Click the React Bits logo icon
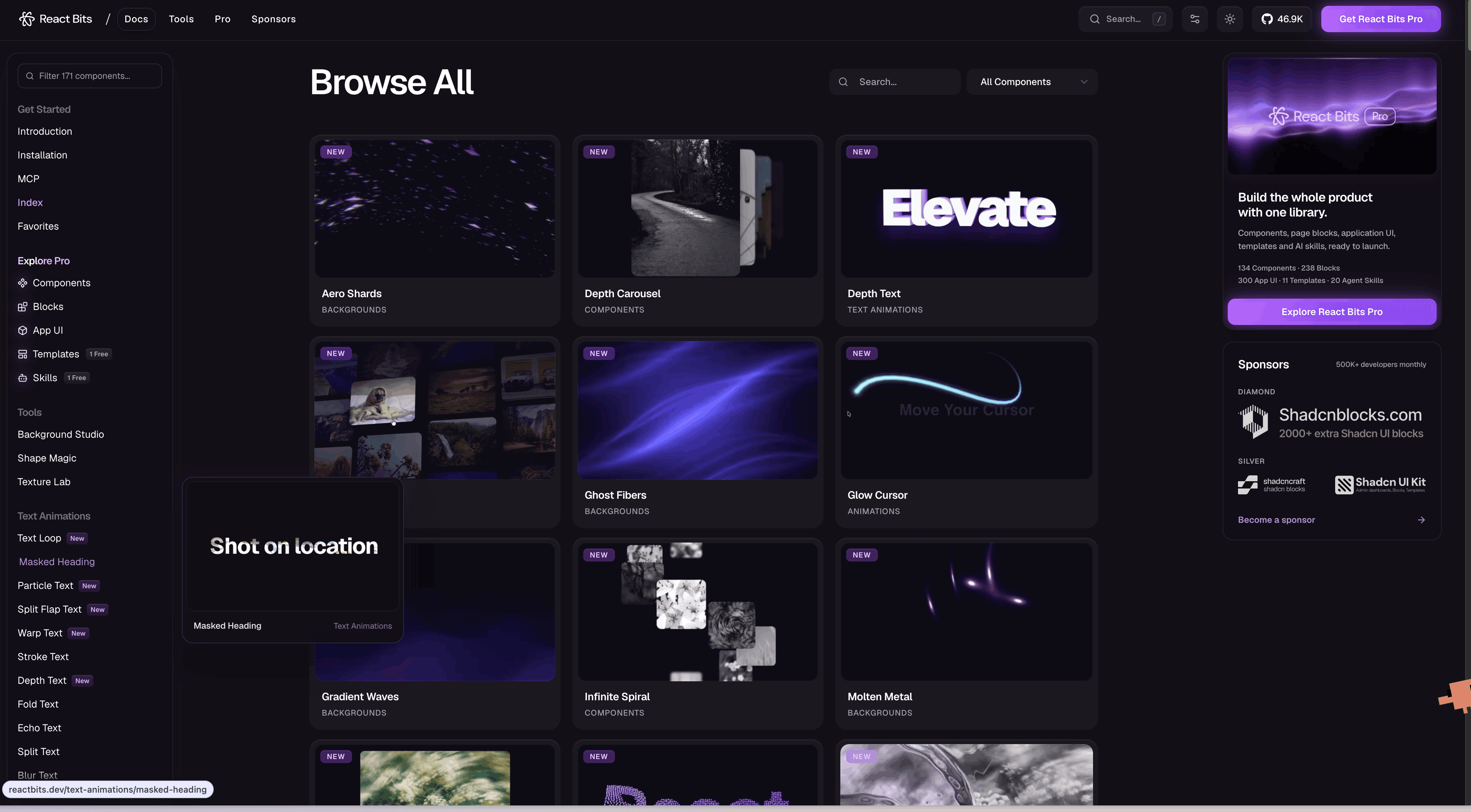This screenshot has width=1471, height=812. point(27,19)
